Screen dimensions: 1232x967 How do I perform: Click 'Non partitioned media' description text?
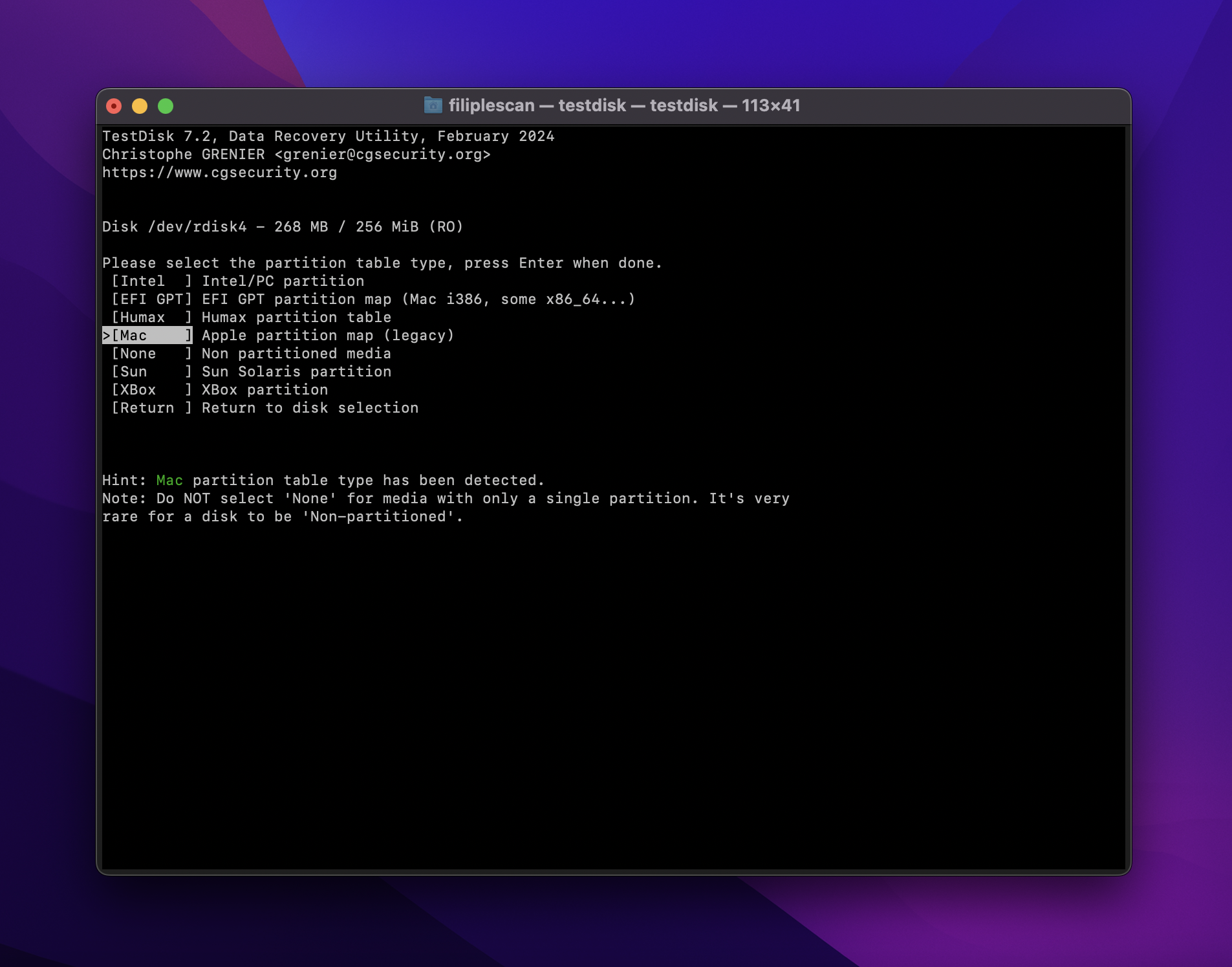296,354
